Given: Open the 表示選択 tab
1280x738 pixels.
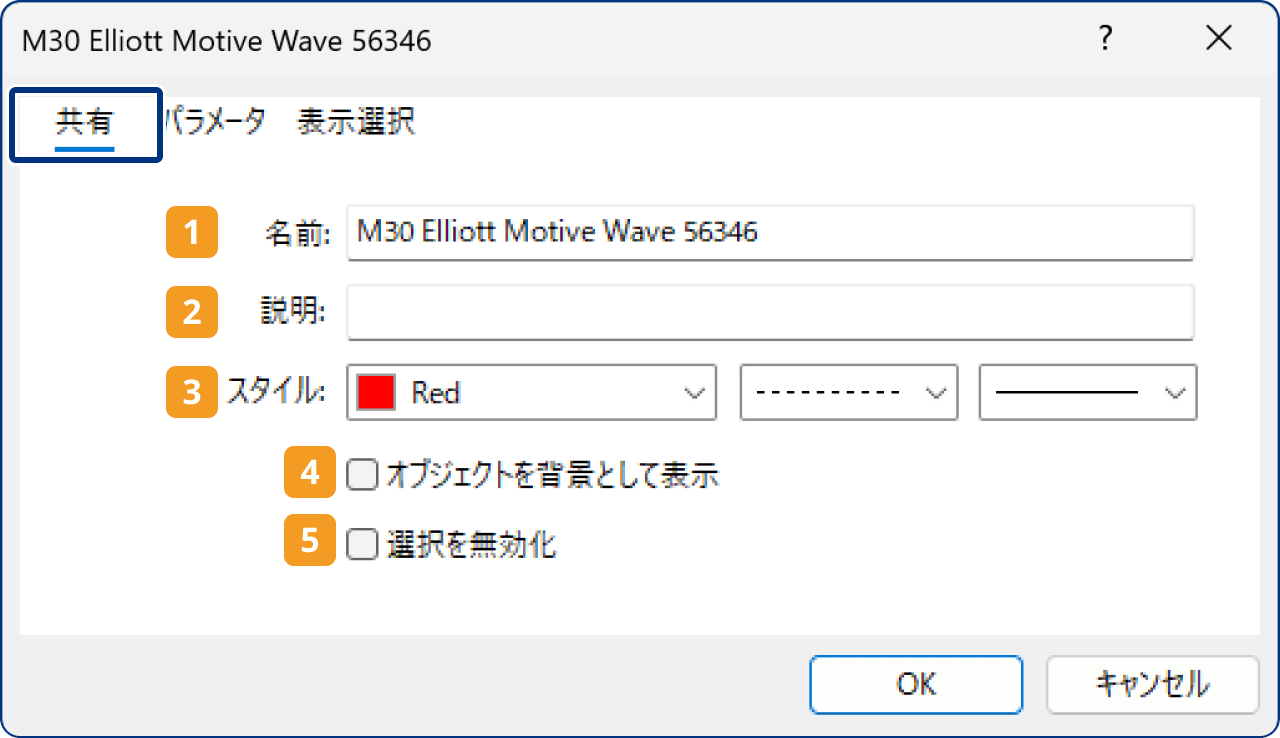Looking at the screenshot, I should (x=356, y=122).
